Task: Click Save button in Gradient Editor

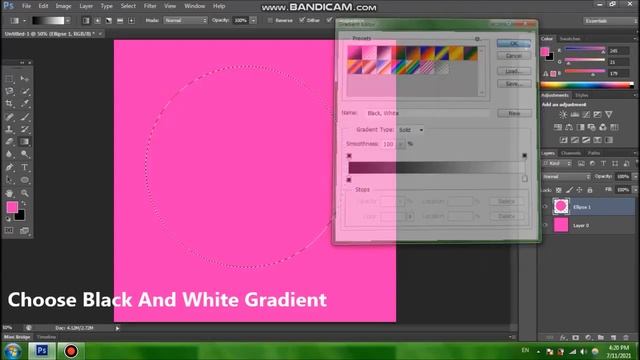Action: pos(514,84)
